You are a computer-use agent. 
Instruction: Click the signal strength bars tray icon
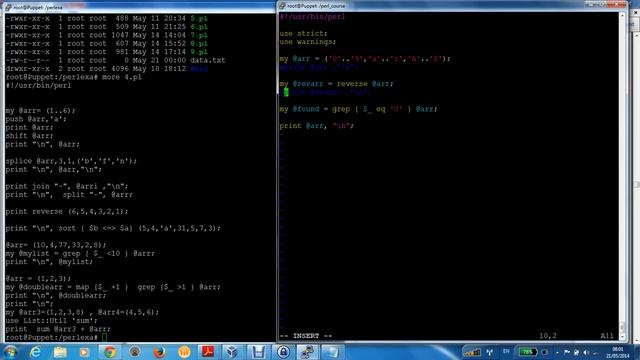click(x=472, y=352)
